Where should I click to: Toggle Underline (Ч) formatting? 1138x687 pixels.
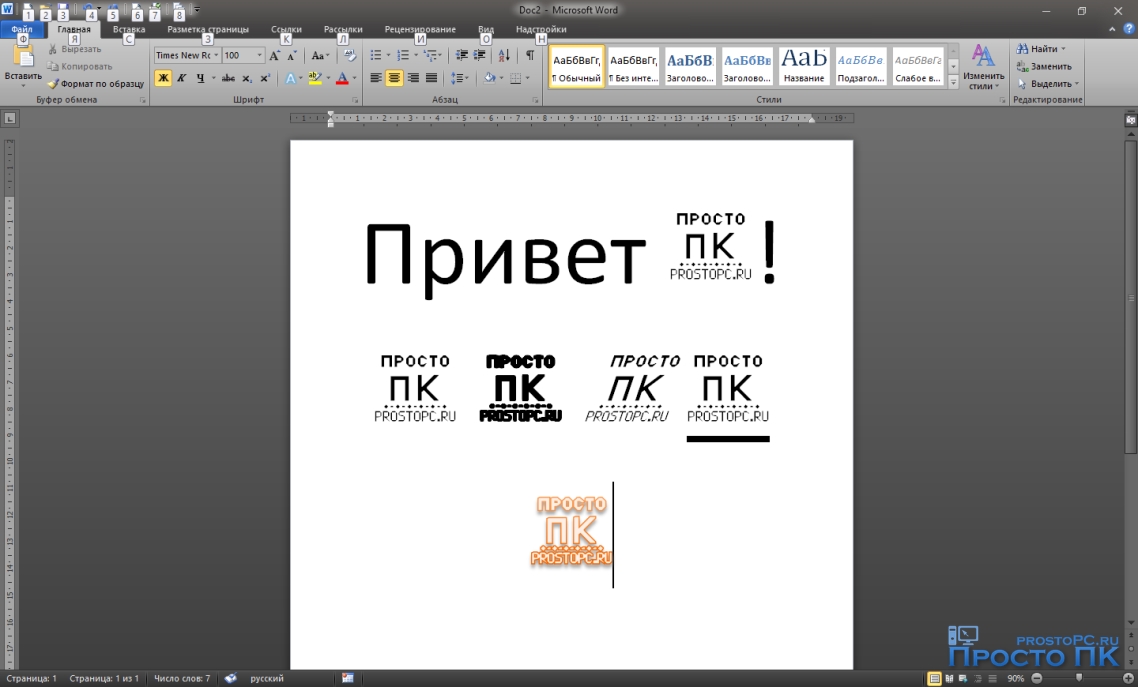[x=200, y=78]
